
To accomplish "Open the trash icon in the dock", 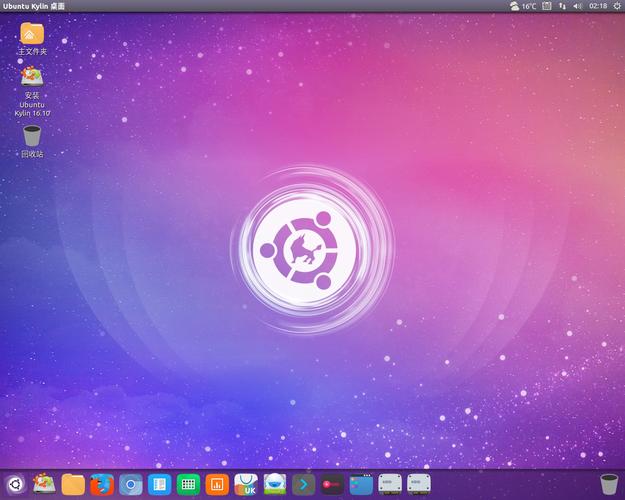I will 609,484.
